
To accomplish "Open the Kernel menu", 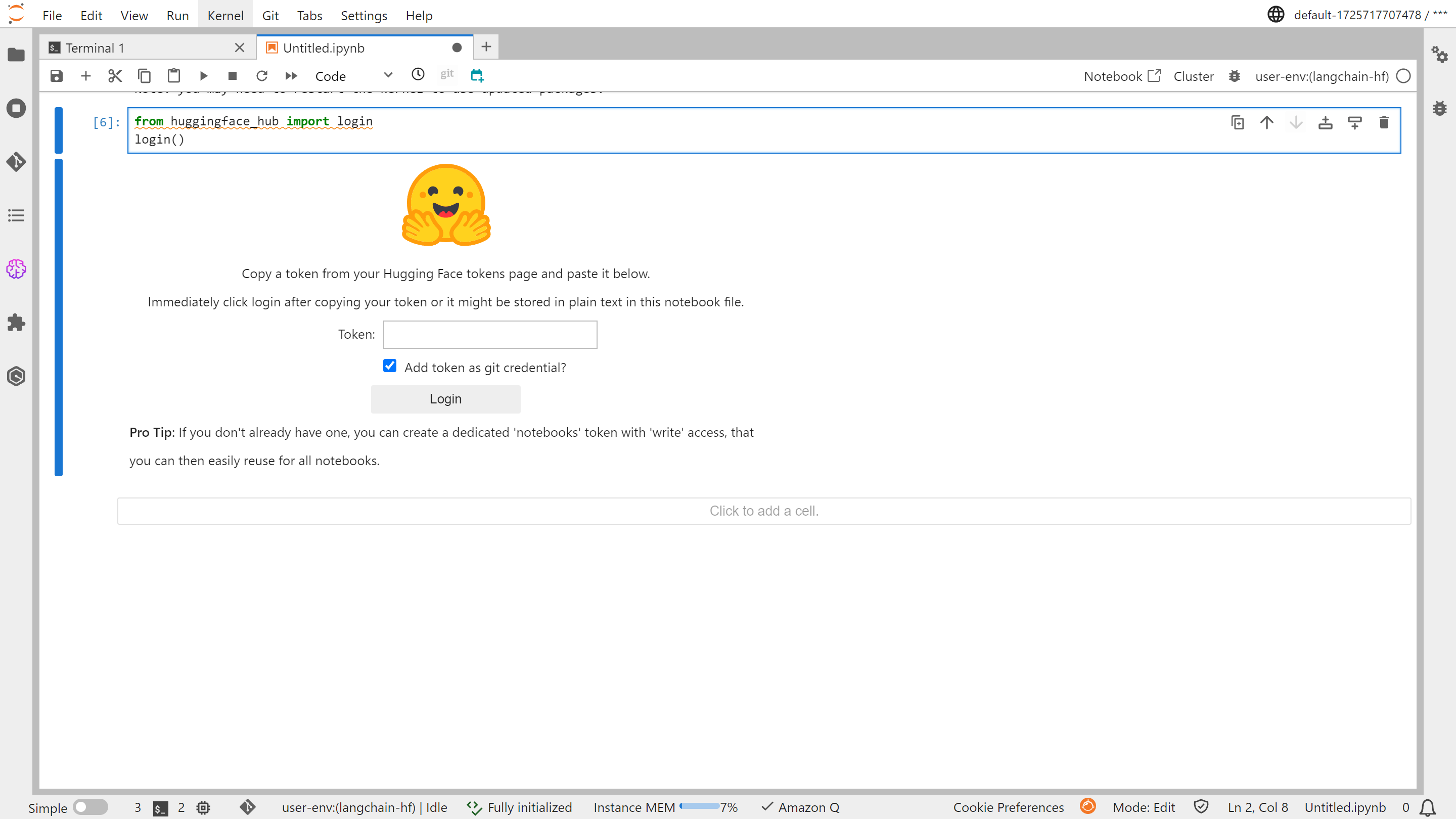I will coord(225,15).
